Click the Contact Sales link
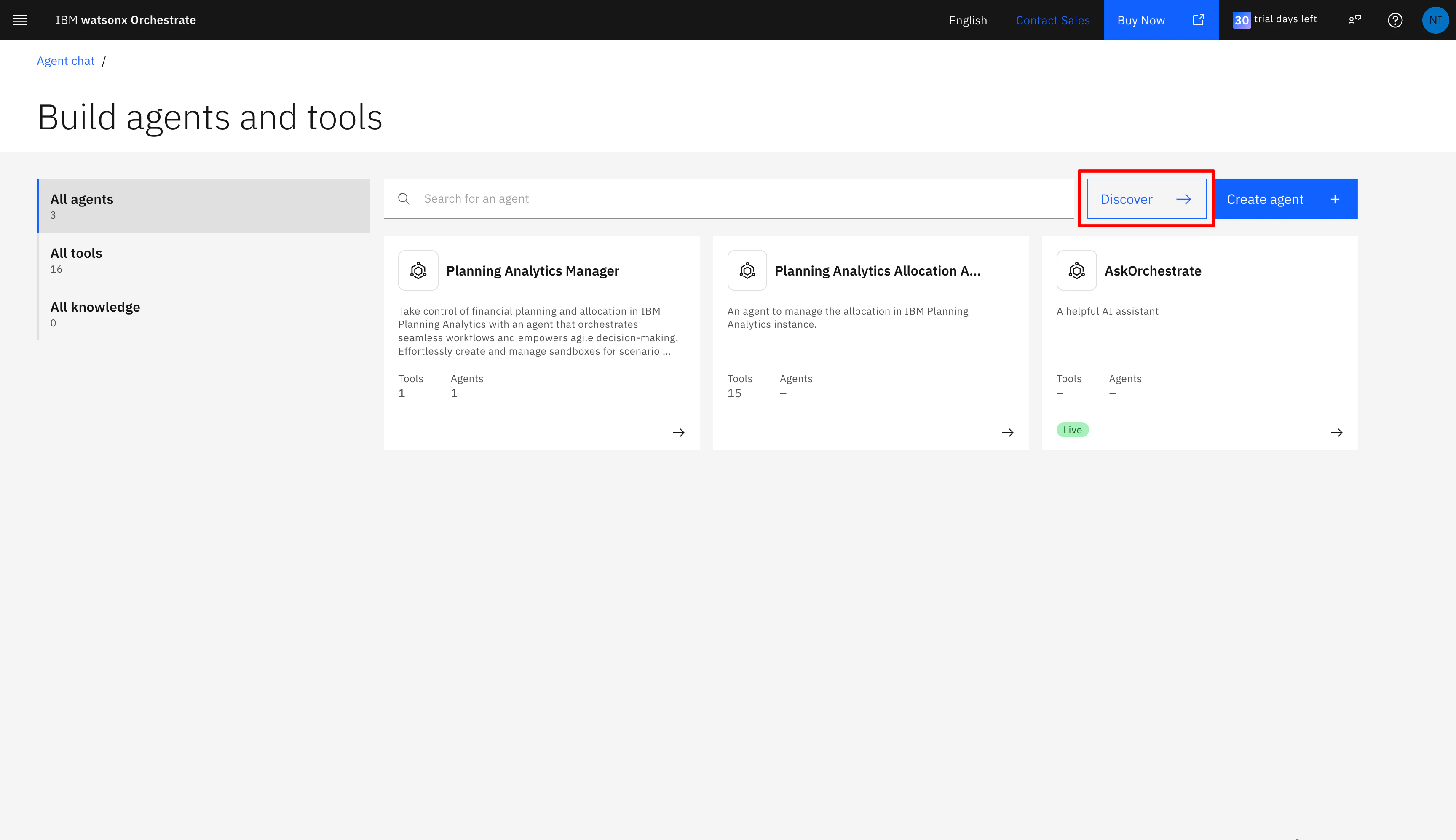The width and height of the screenshot is (1456, 840). click(1052, 20)
